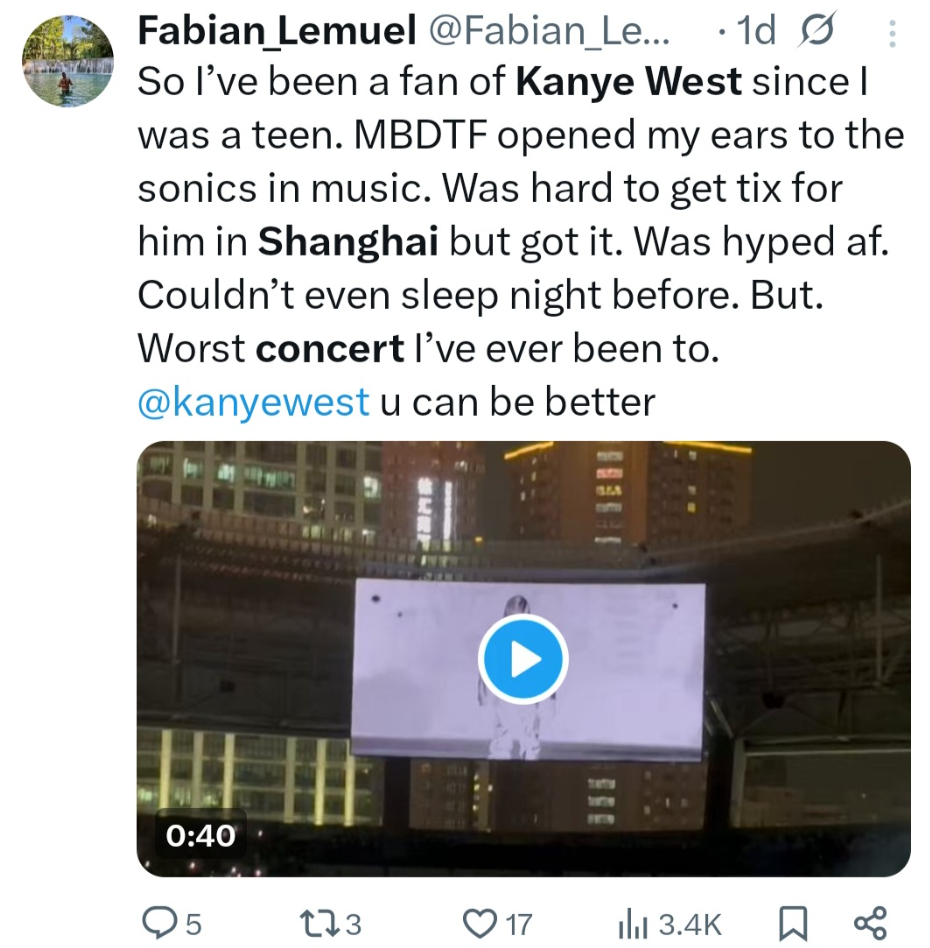Click the bold concert keyword
This screenshot has height=948, width=930.
[x=330, y=347]
